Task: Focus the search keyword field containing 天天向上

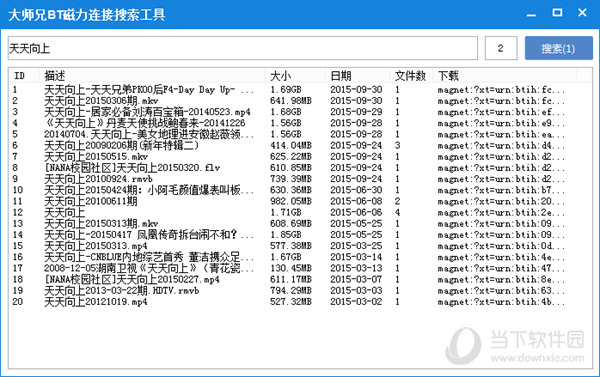Action: point(243,48)
